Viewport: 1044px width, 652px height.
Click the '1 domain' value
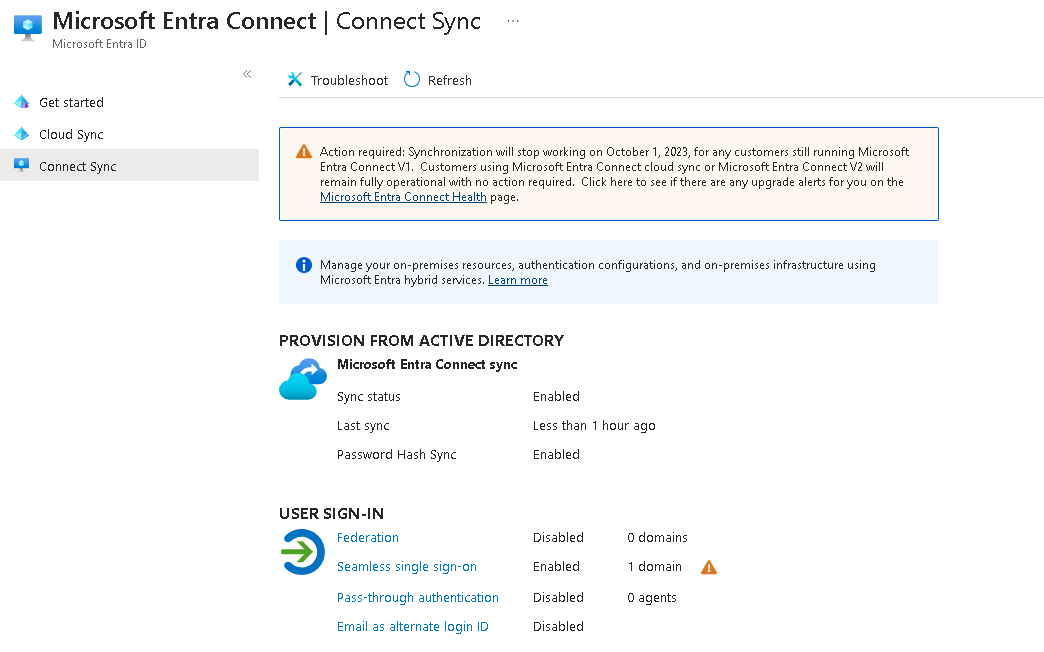654,567
